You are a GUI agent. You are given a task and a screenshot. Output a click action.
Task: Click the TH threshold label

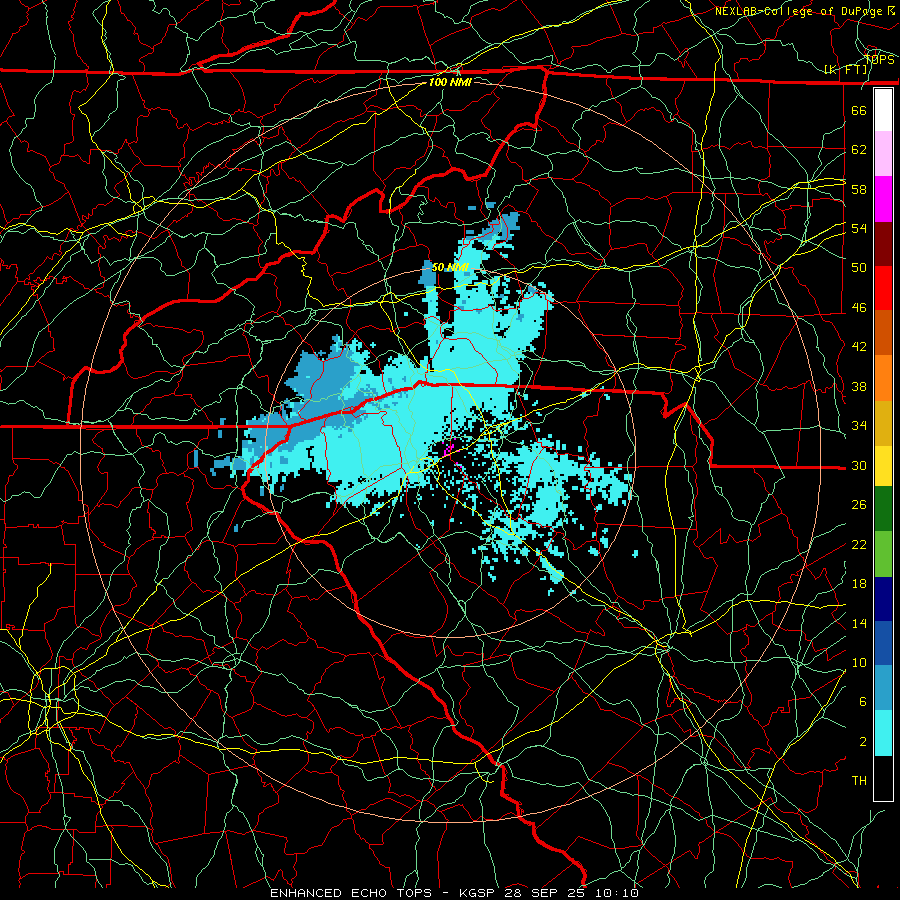click(859, 781)
